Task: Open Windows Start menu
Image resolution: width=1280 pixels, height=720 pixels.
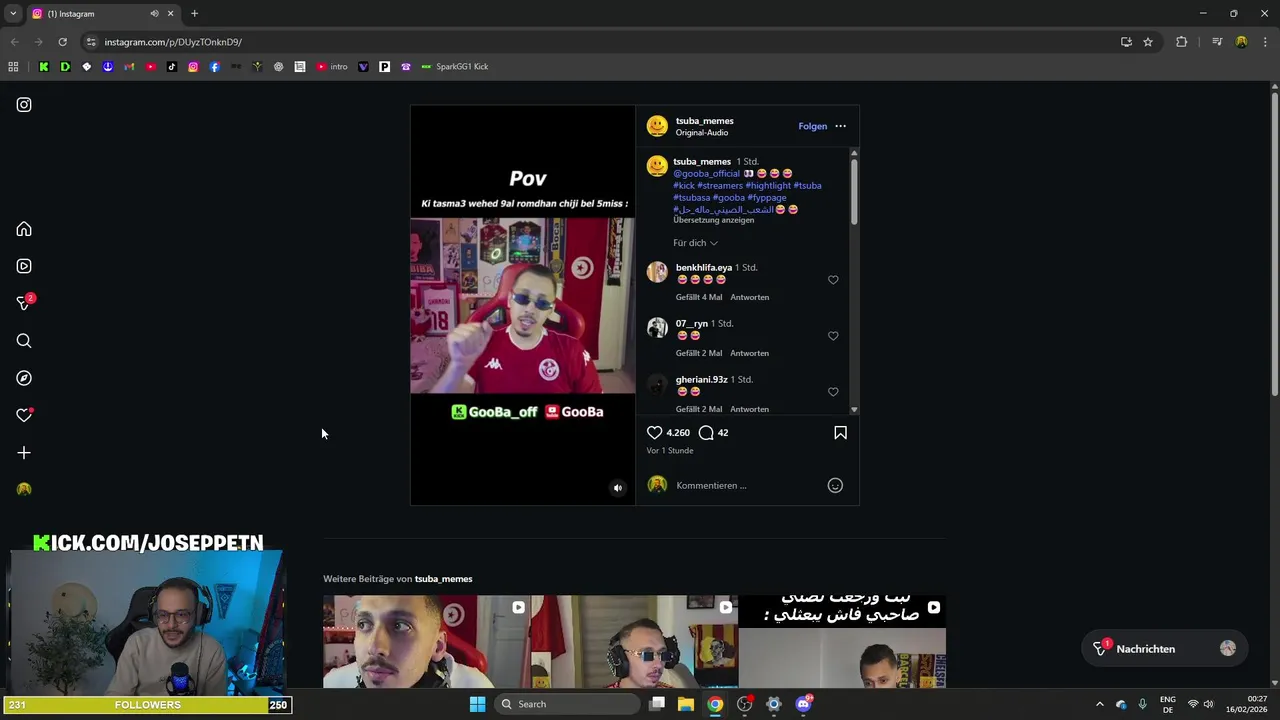Action: pyautogui.click(x=477, y=704)
